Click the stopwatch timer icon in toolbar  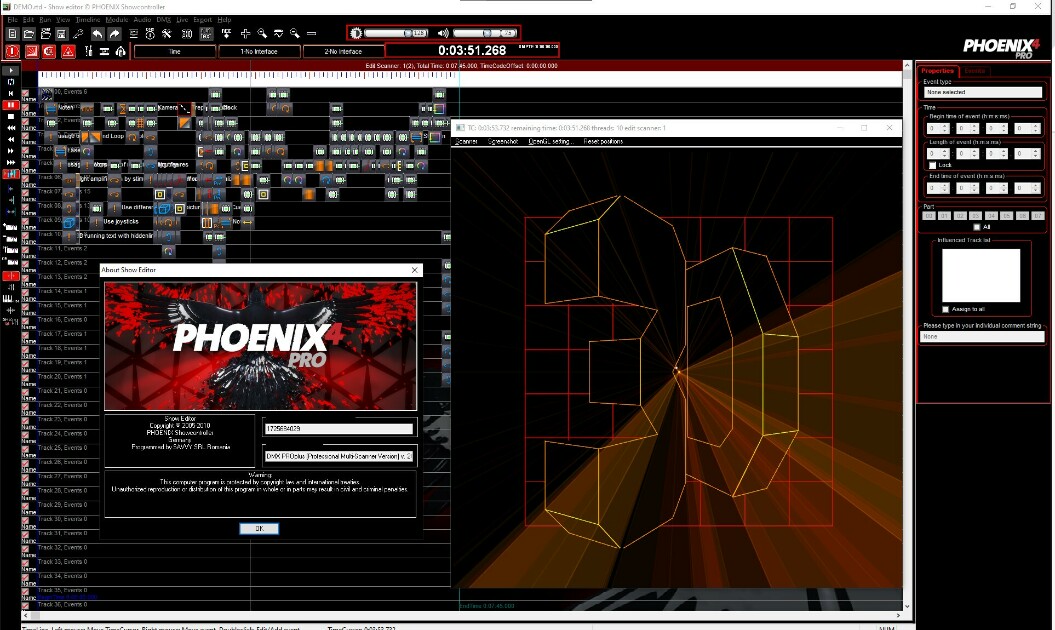click(151, 34)
